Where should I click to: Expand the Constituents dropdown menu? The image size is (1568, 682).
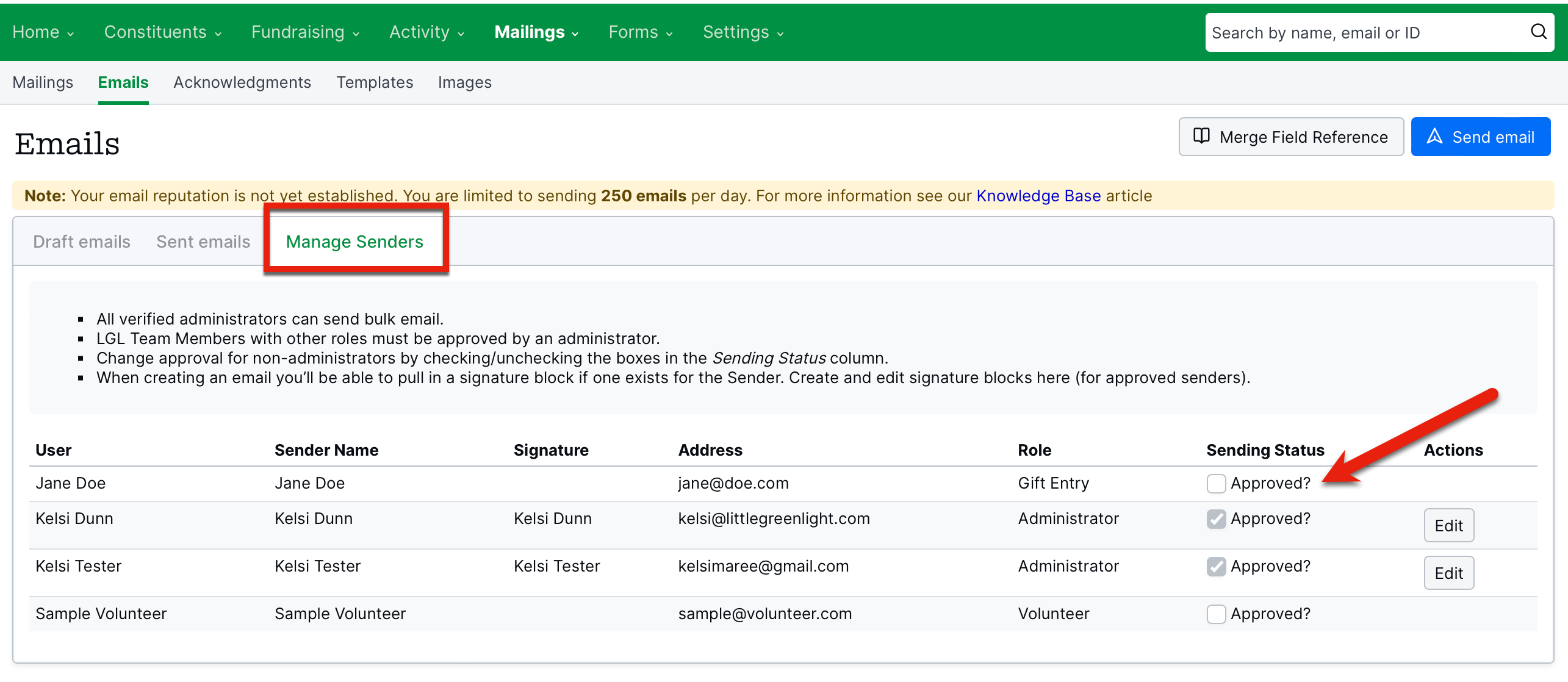point(162,32)
